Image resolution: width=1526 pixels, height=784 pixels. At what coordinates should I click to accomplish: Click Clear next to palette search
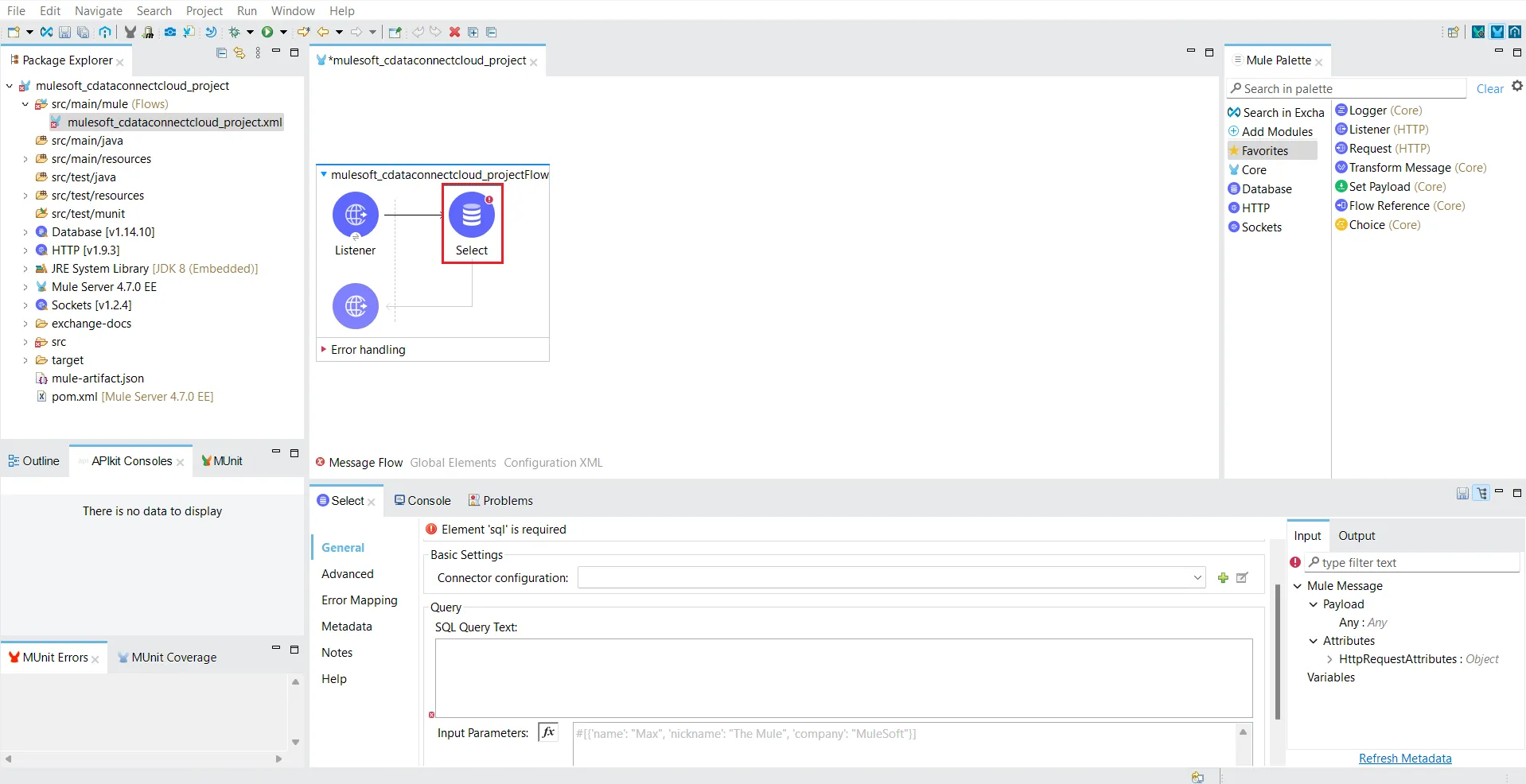[1489, 89]
